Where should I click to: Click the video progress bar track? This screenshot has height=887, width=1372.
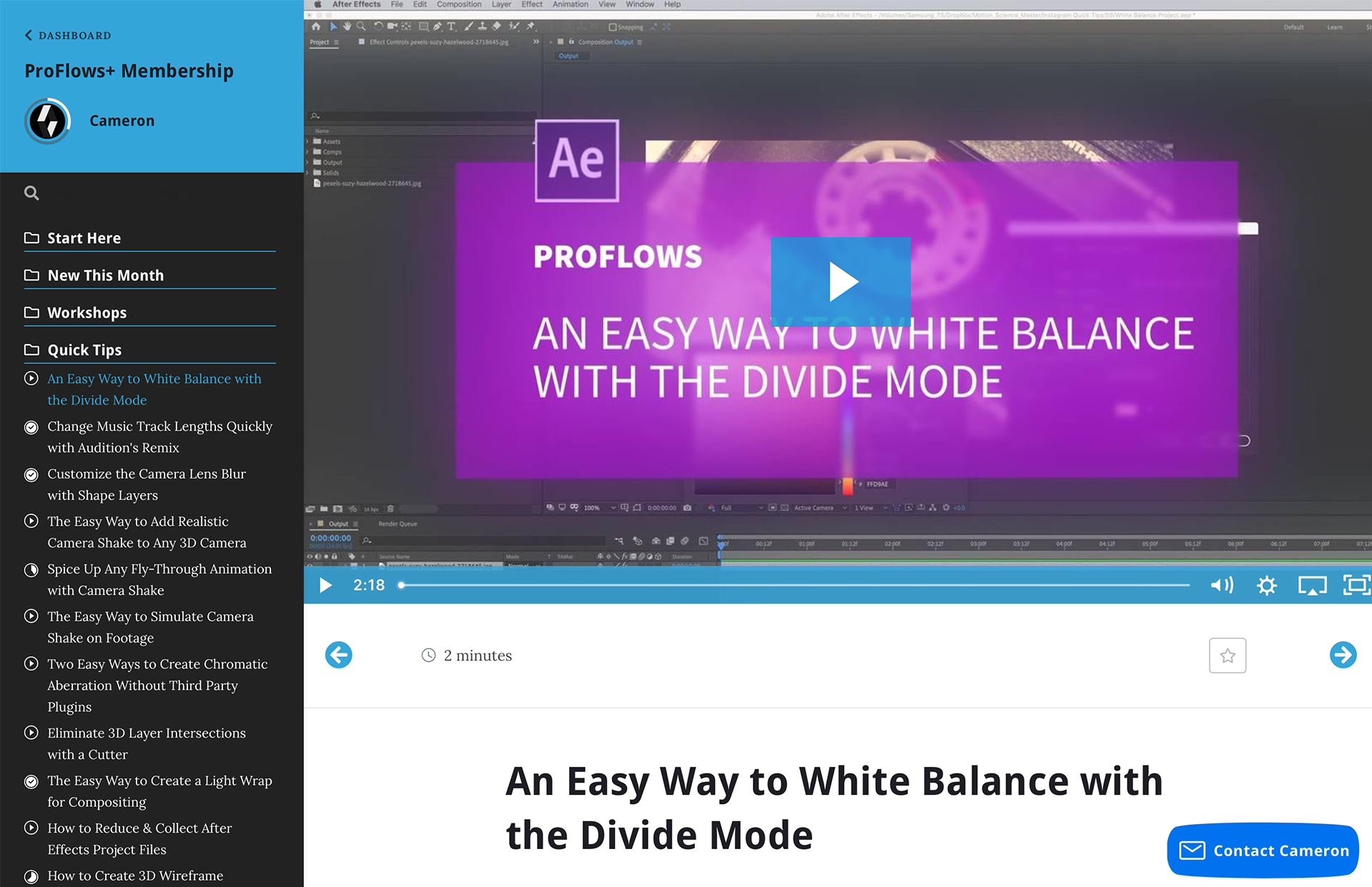(x=794, y=585)
